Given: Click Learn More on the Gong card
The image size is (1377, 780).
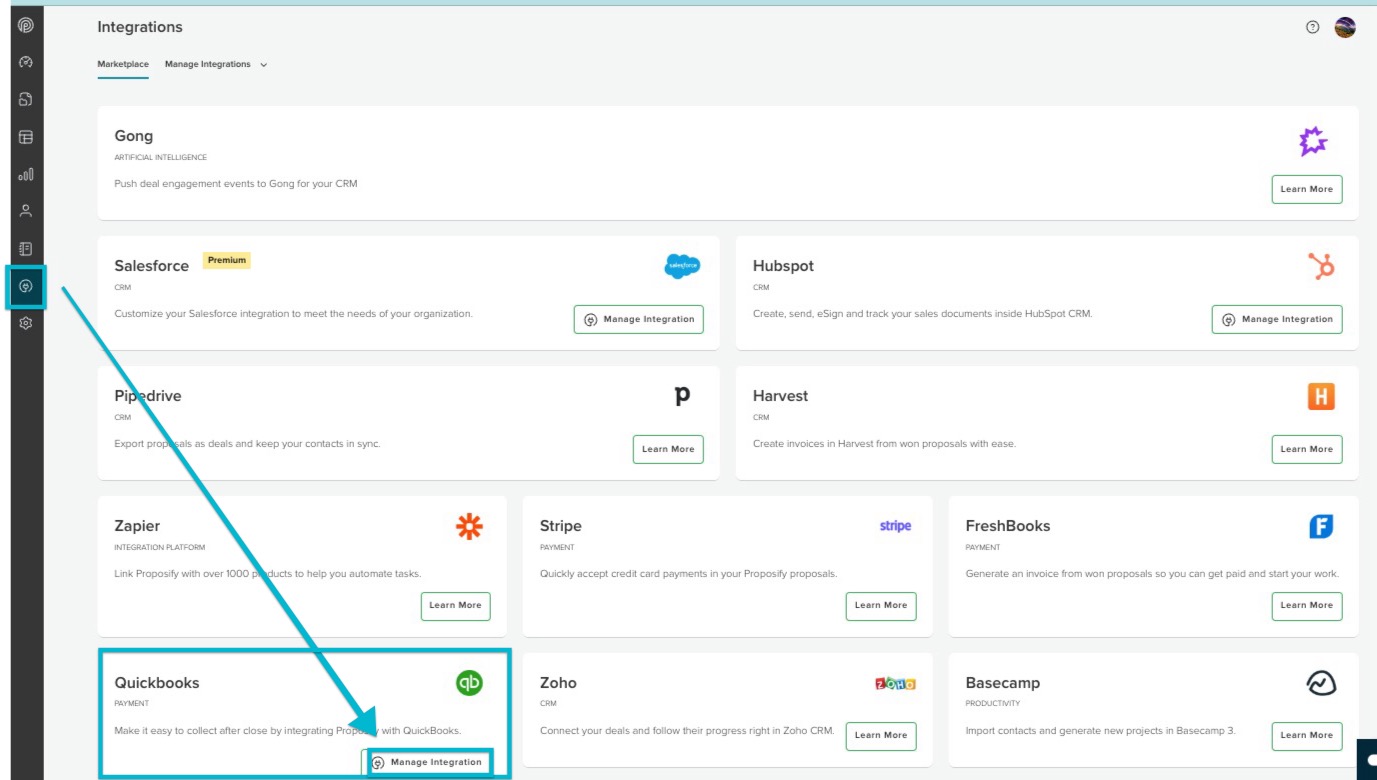Looking at the screenshot, I should (1306, 189).
